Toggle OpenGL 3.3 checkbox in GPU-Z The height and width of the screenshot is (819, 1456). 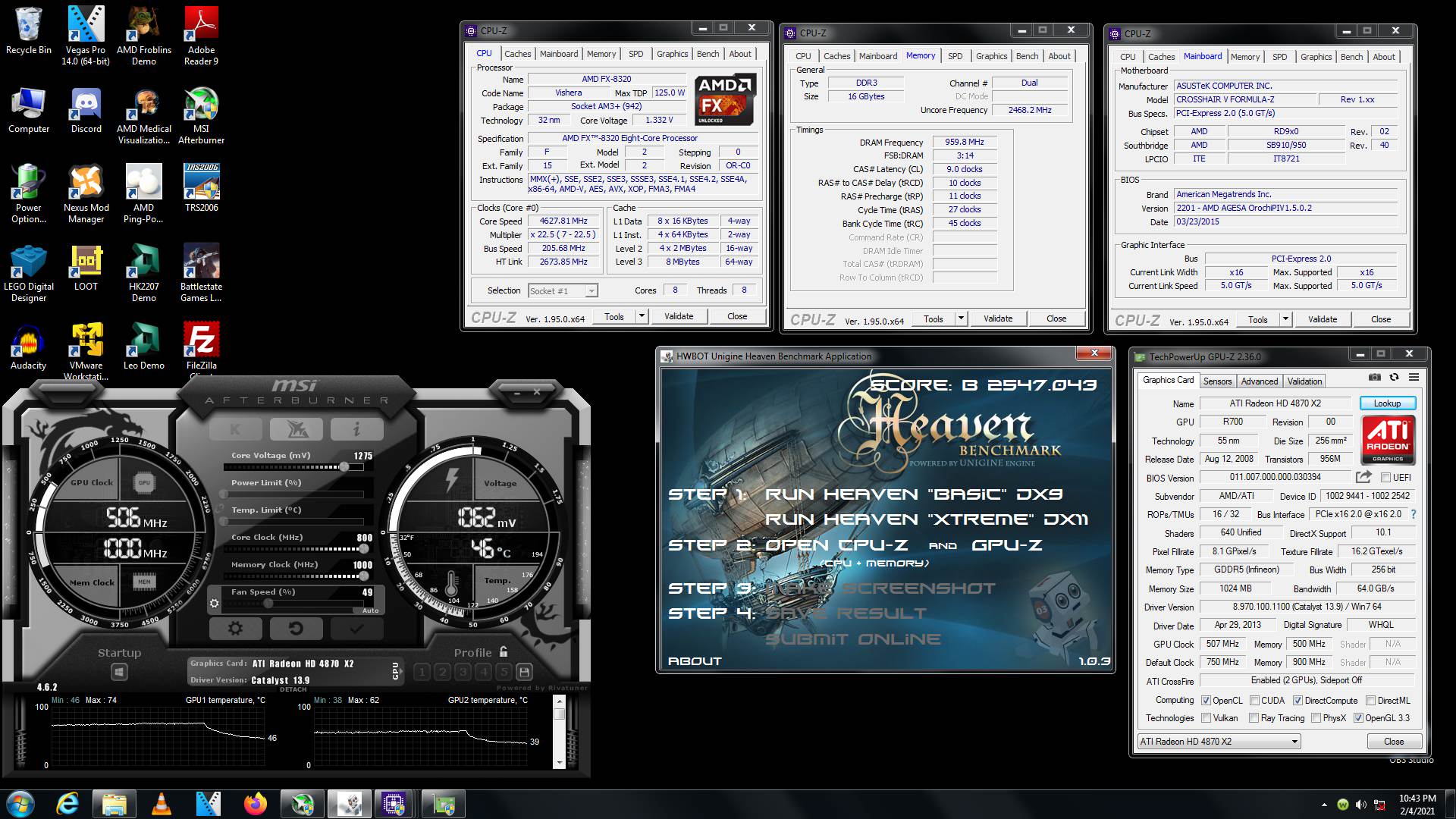coord(1358,718)
